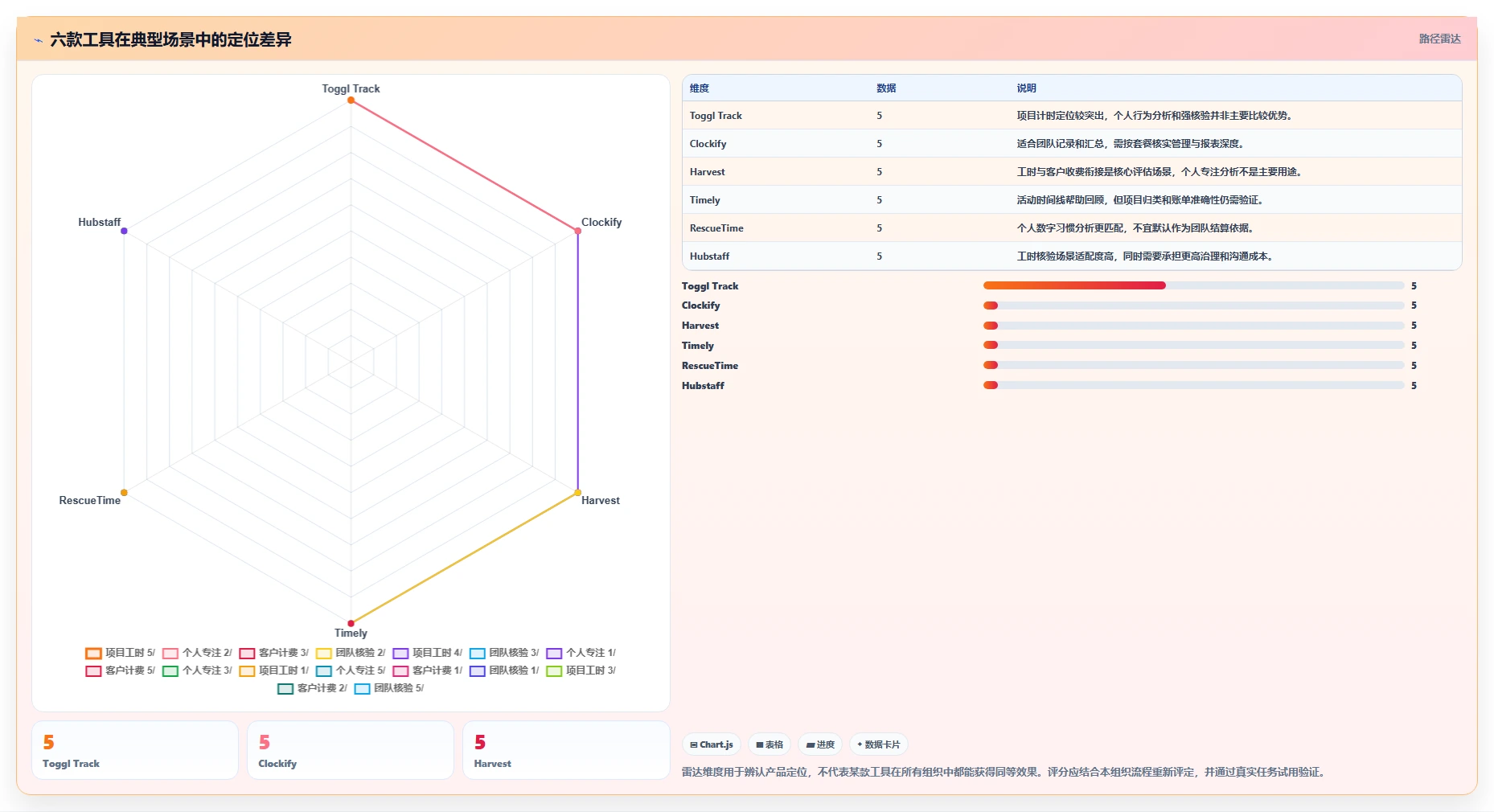The height and width of the screenshot is (812, 1494).
Task: Click the radar data point at the Timely vertex
Action: pos(351,623)
